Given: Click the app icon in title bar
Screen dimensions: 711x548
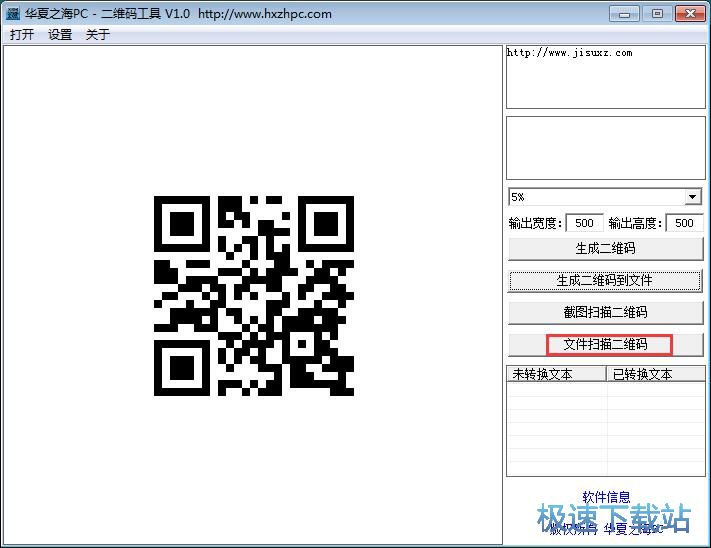Looking at the screenshot, I should coord(13,14).
